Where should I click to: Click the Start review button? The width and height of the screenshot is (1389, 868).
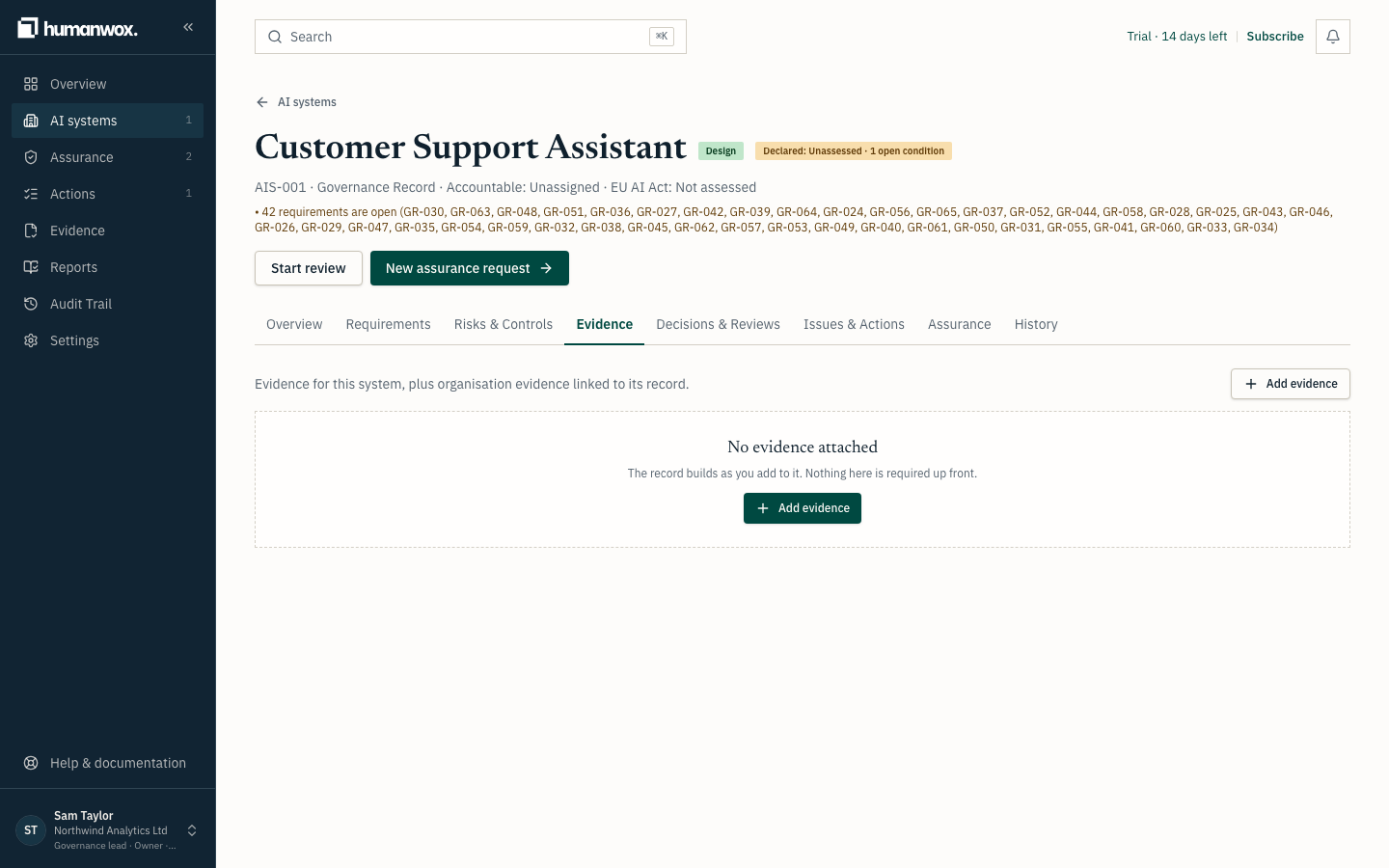point(309,268)
